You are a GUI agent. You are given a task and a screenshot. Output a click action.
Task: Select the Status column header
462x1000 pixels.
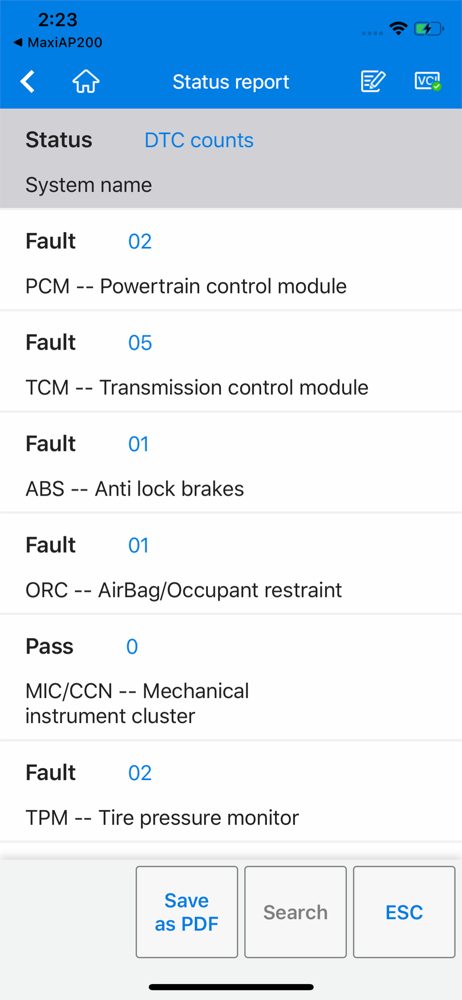click(59, 140)
